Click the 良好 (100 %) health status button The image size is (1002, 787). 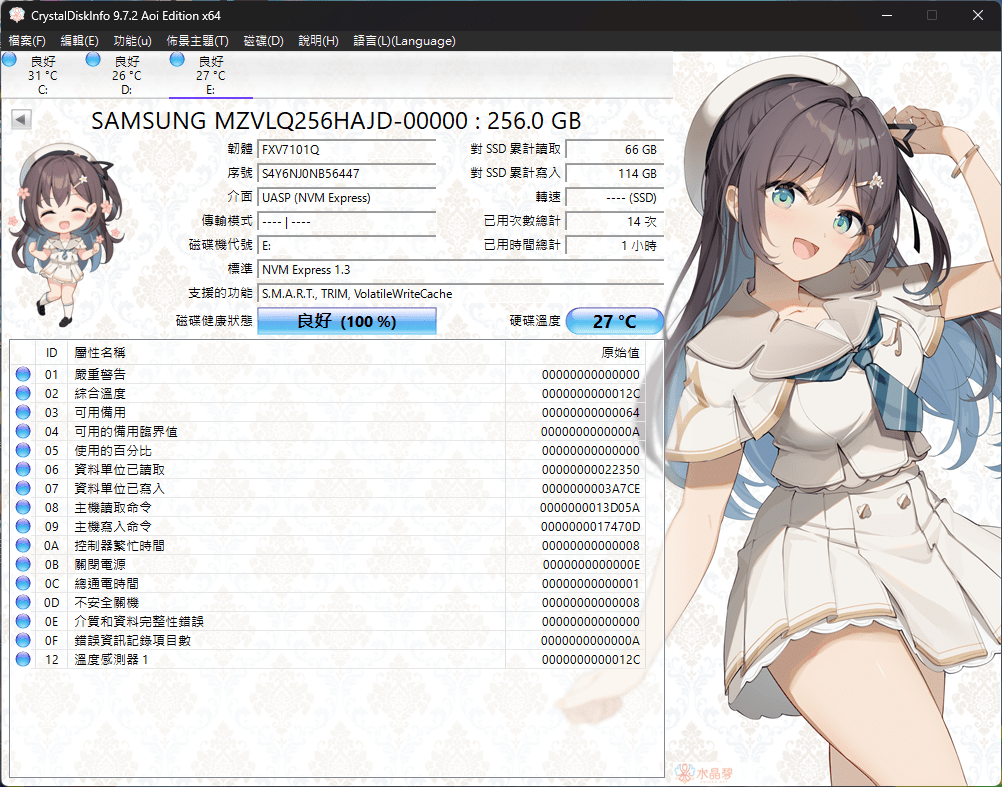pos(347,321)
